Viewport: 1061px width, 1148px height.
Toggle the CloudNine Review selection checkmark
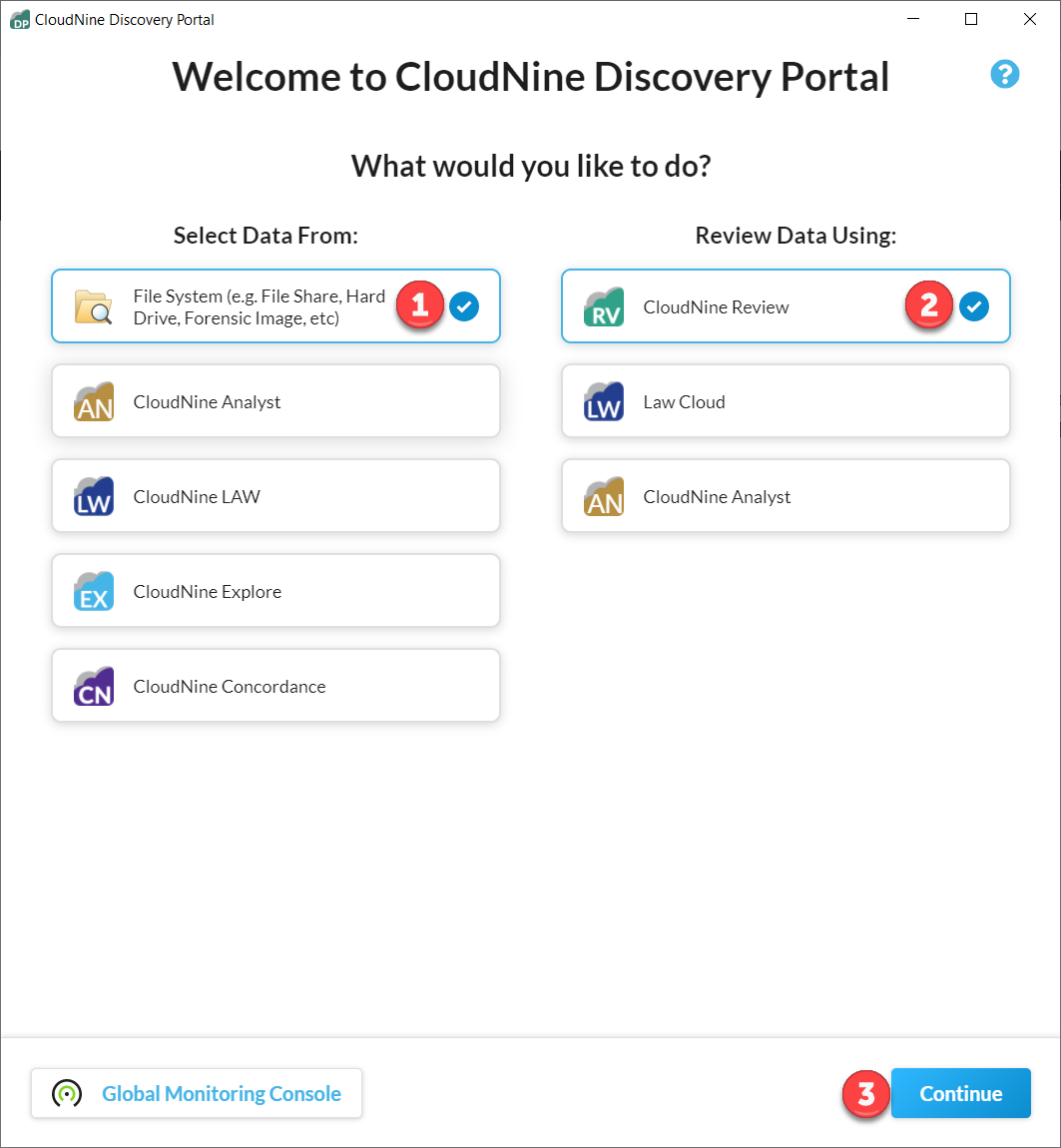click(974, 306)
